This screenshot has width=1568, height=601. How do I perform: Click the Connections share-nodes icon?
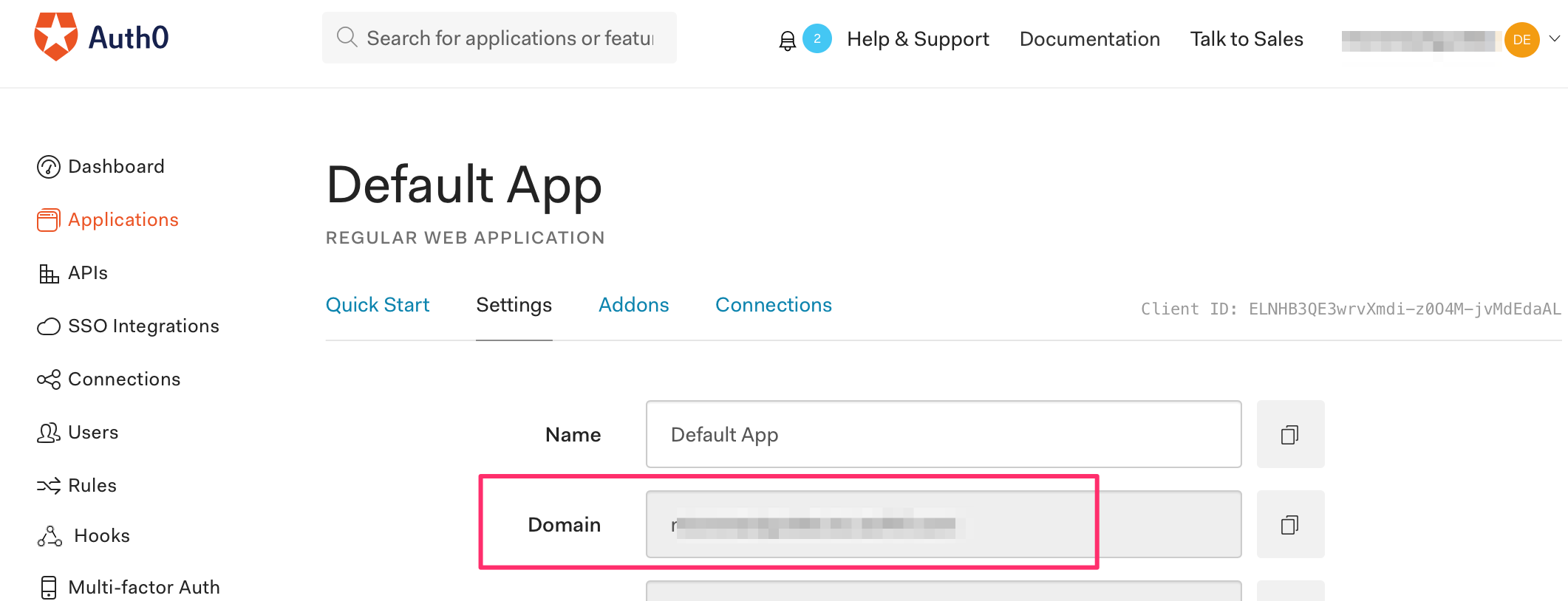[x=49, y=380]
